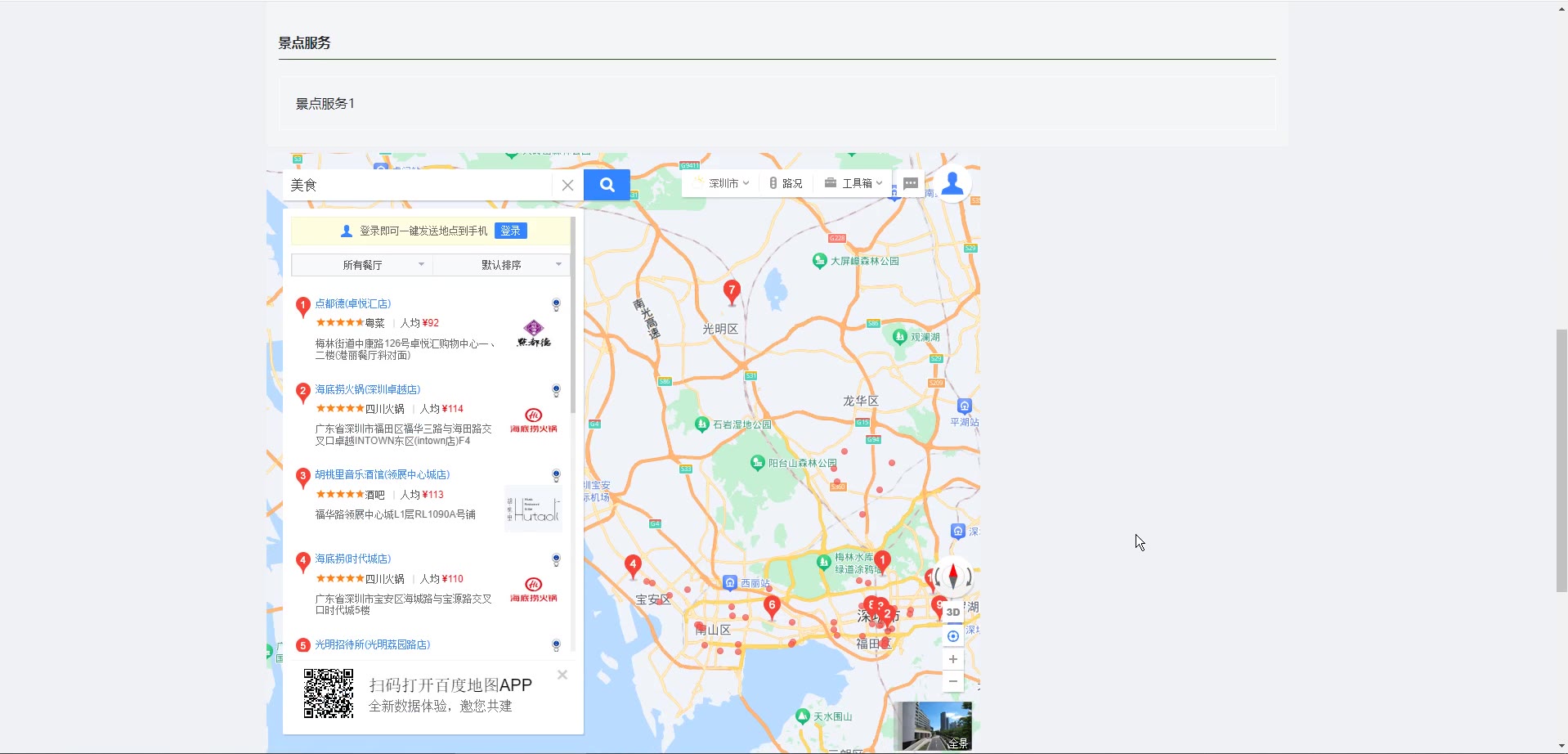The height and width of the screenshot is (754, 1568).
Task: Toggle the 路况 traffic layer
Action: click(786, 183)
